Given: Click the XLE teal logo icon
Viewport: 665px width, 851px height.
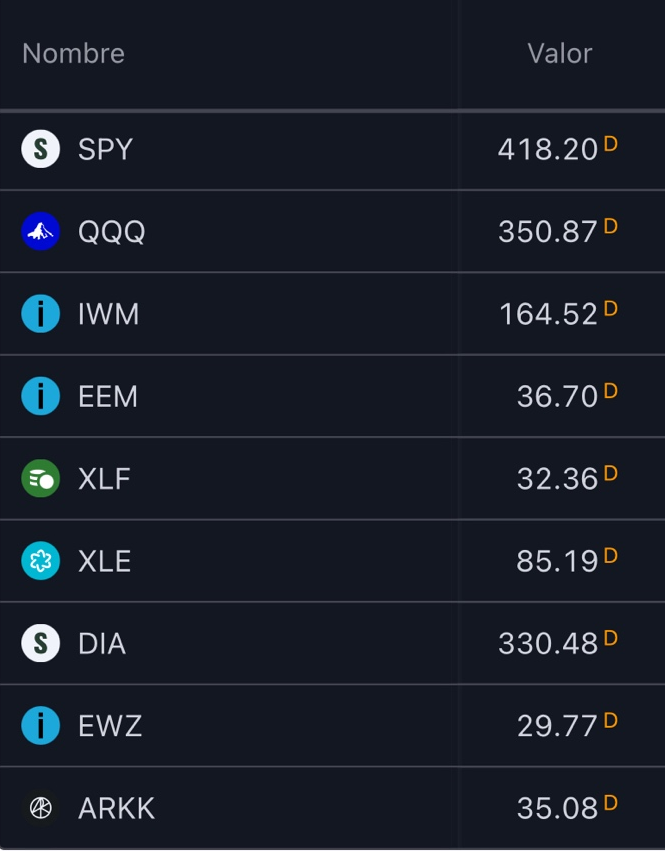Looking at the screenshot, I should (40, 561).
